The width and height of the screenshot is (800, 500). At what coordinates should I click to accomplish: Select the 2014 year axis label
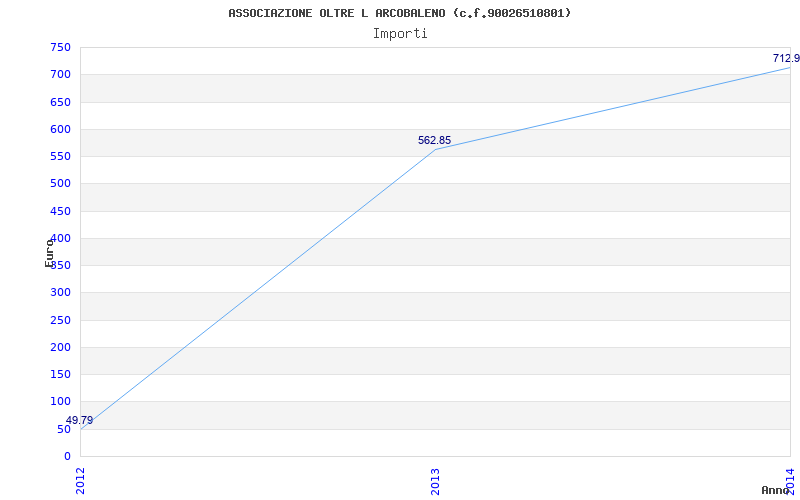point(790,481)
